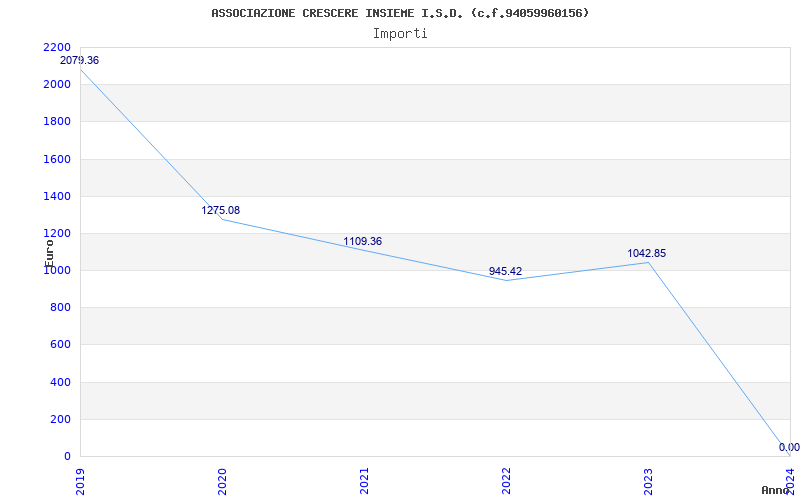
Task: Click the 200 y-axis value
Action: pyautogui.click(x=60, y=419)
